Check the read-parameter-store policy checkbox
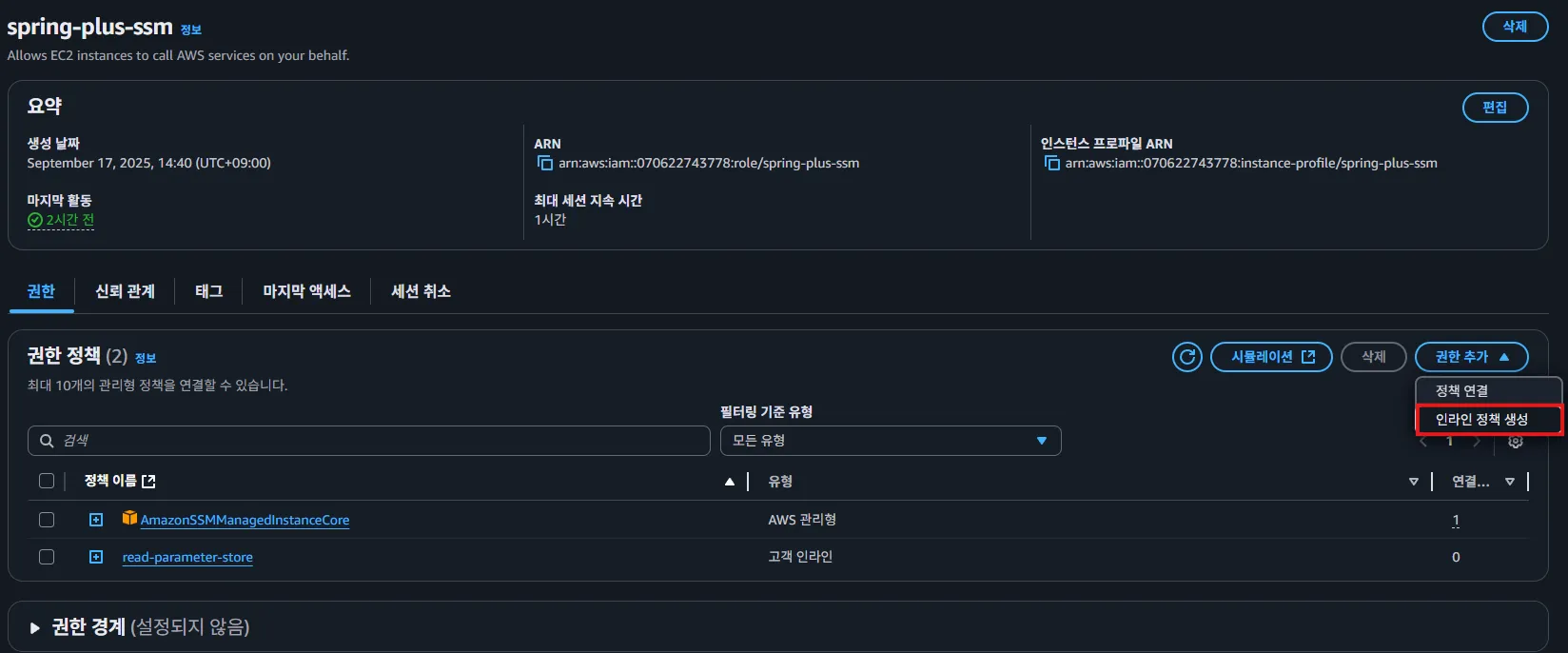This screenshot has width=1568, height=653. [47, 557]
